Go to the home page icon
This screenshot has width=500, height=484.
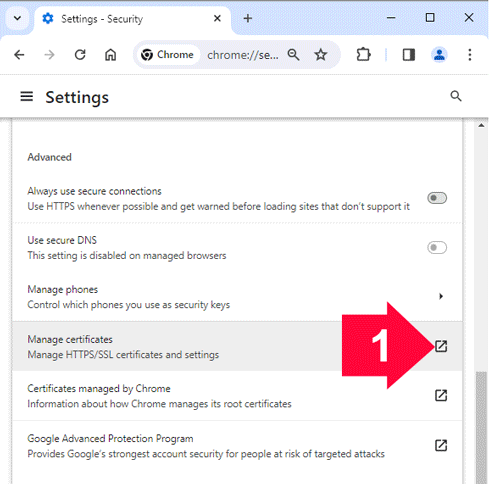tap(111, 54)
